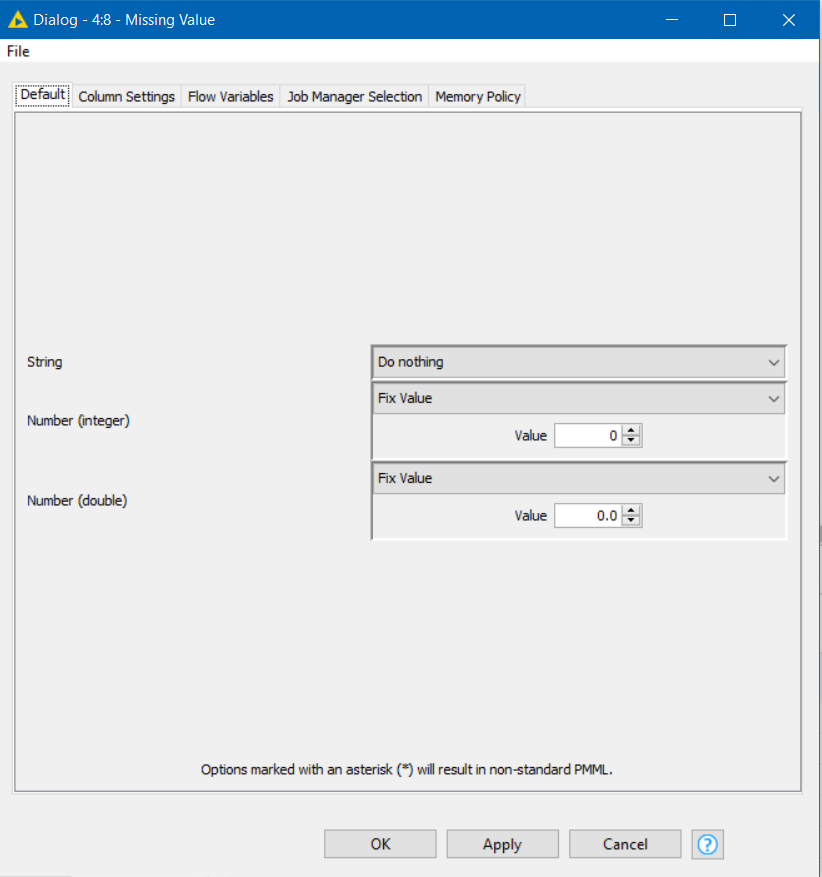The height and width of the screenshot is (877, 822).
Task: Increase the double Value with up arrow
Action: click(x=631, y=511)
